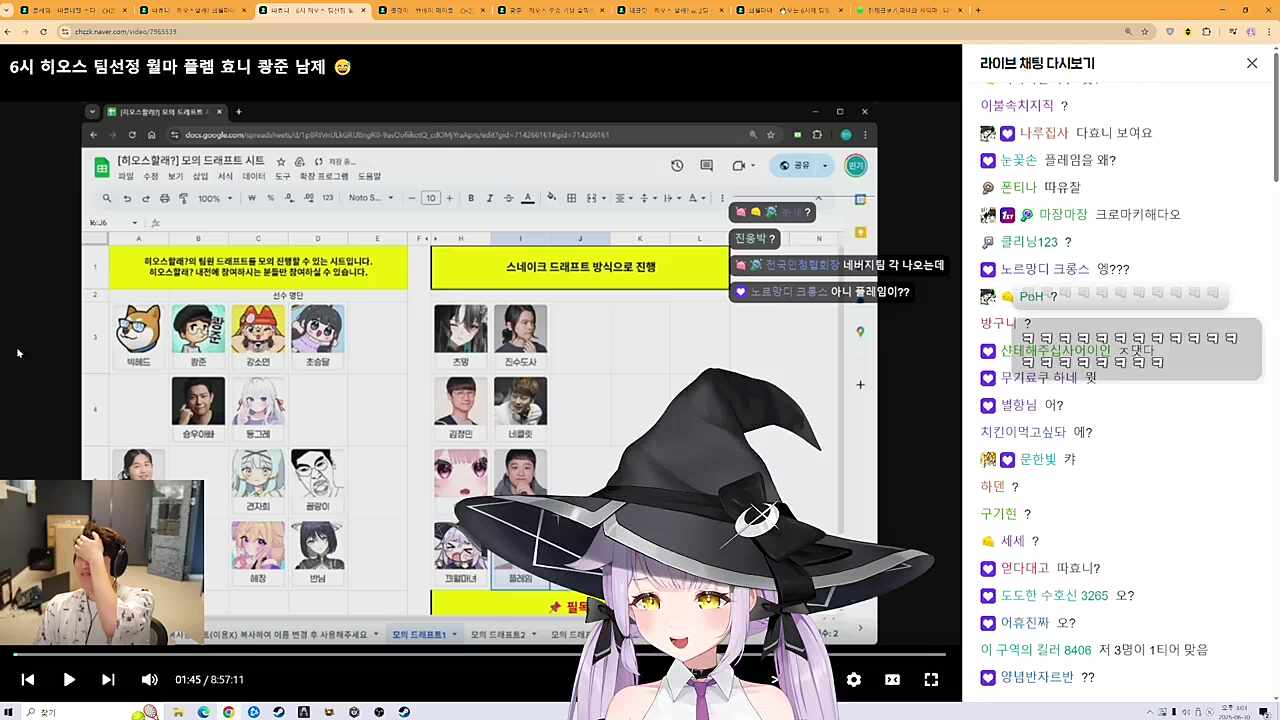Click chat message 저 3명이 1티어 맞음
This screenshot has width=1280, height=720.
point(1153,650)
